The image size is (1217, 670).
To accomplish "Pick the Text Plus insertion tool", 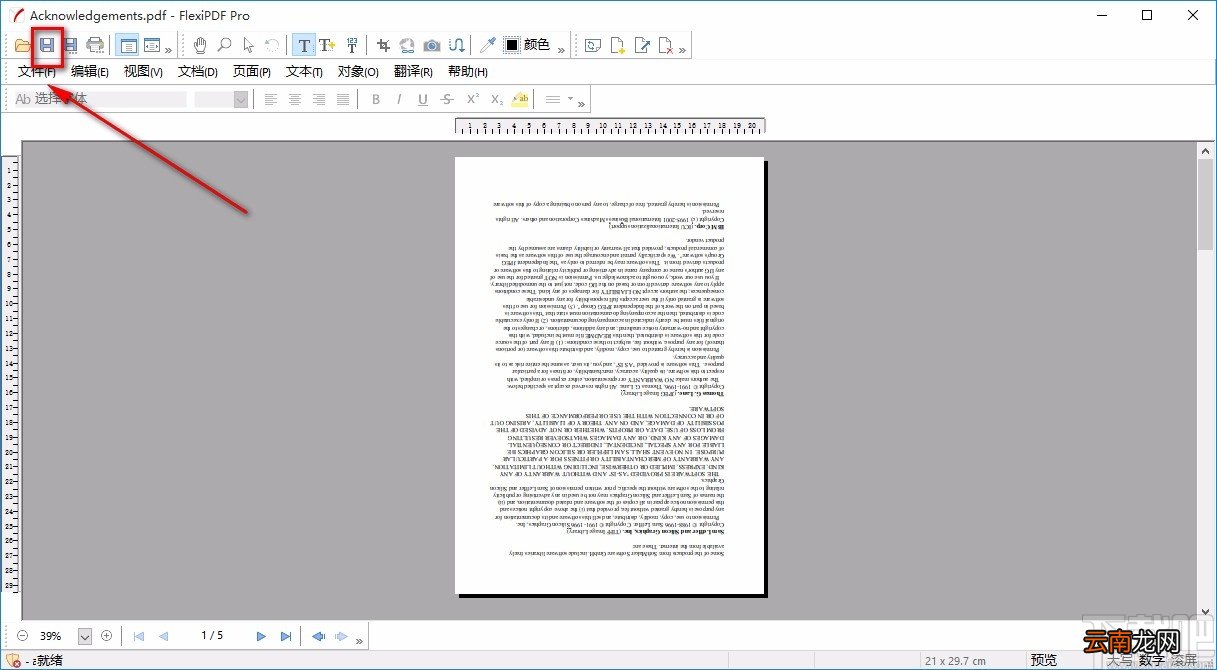I will (x=327, y=45).
